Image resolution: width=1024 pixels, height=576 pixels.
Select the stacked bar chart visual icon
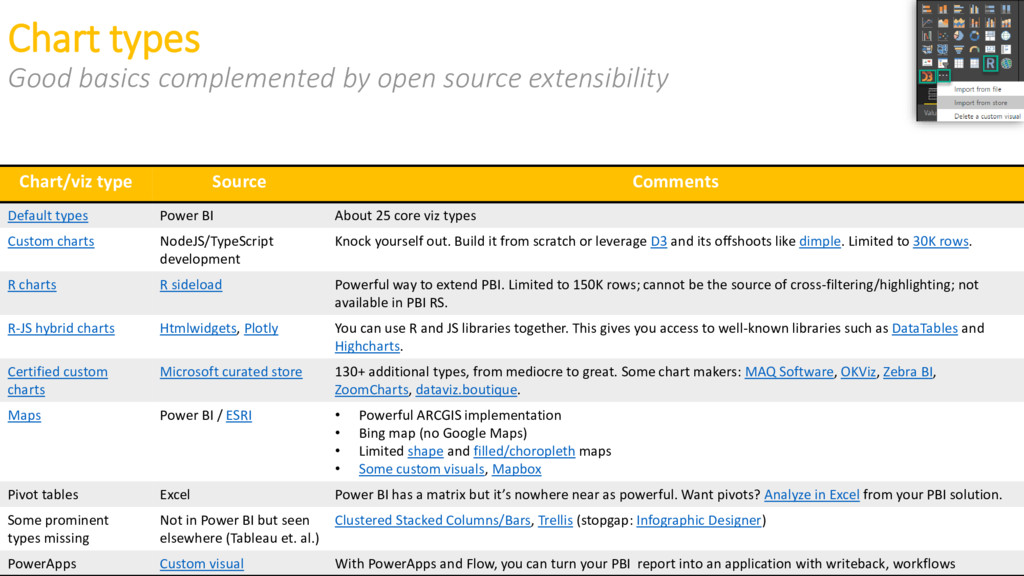pyautogui.click(x=927, y=9)
